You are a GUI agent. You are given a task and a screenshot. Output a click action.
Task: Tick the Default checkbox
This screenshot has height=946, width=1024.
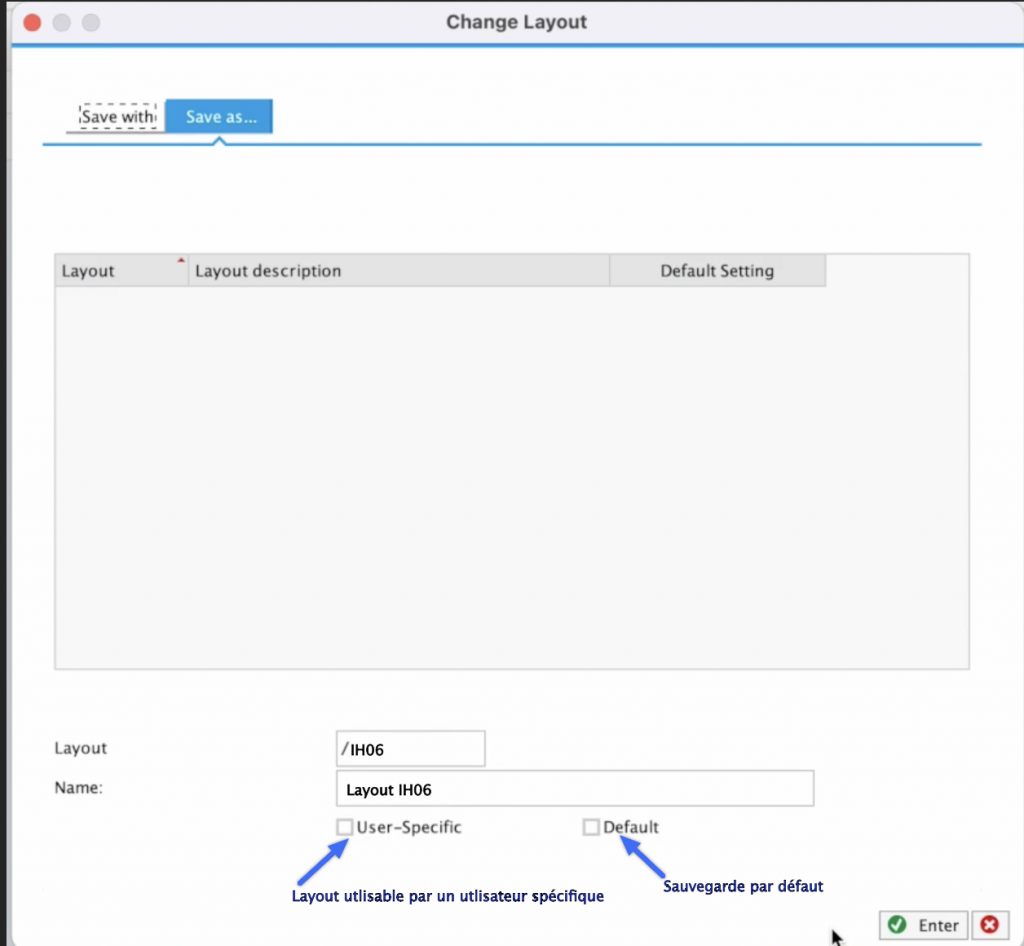pyautogui.click(x=592, y=827)
